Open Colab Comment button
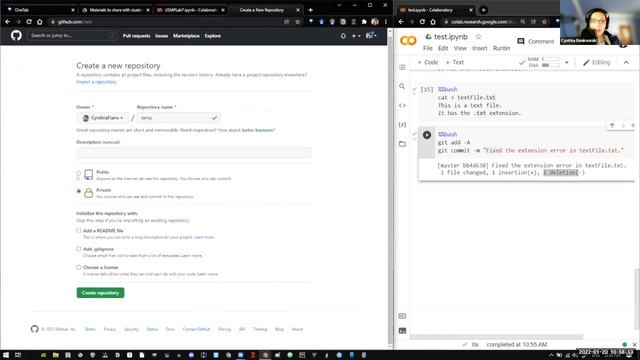 536,41
